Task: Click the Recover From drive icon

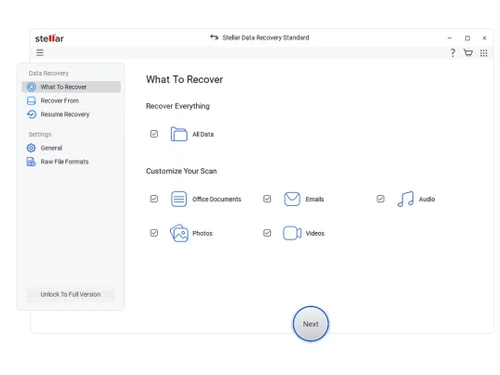Action: pyautogui.click(x=31, y=101)
